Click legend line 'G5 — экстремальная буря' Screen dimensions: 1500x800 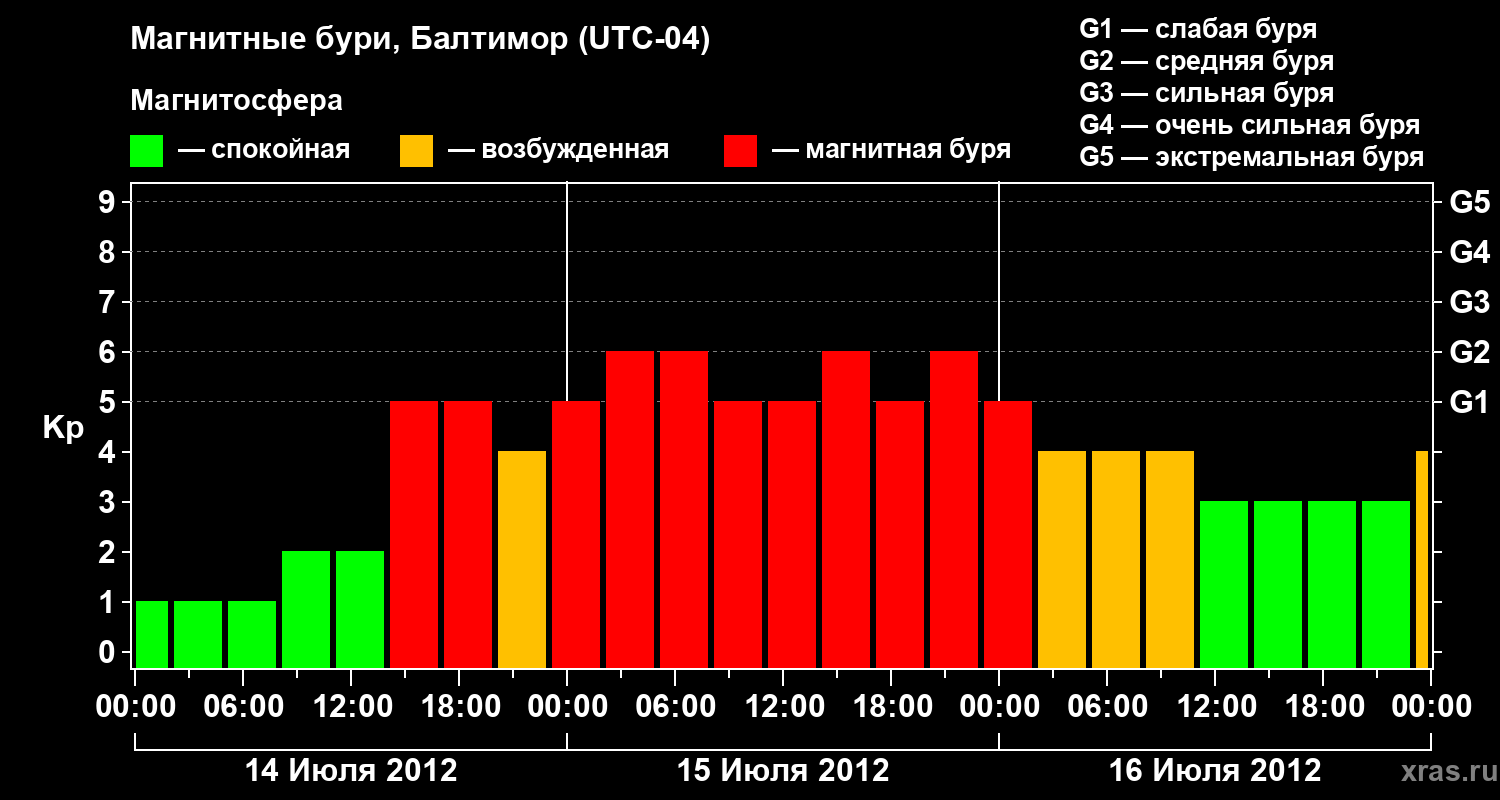pos(1251,157)
